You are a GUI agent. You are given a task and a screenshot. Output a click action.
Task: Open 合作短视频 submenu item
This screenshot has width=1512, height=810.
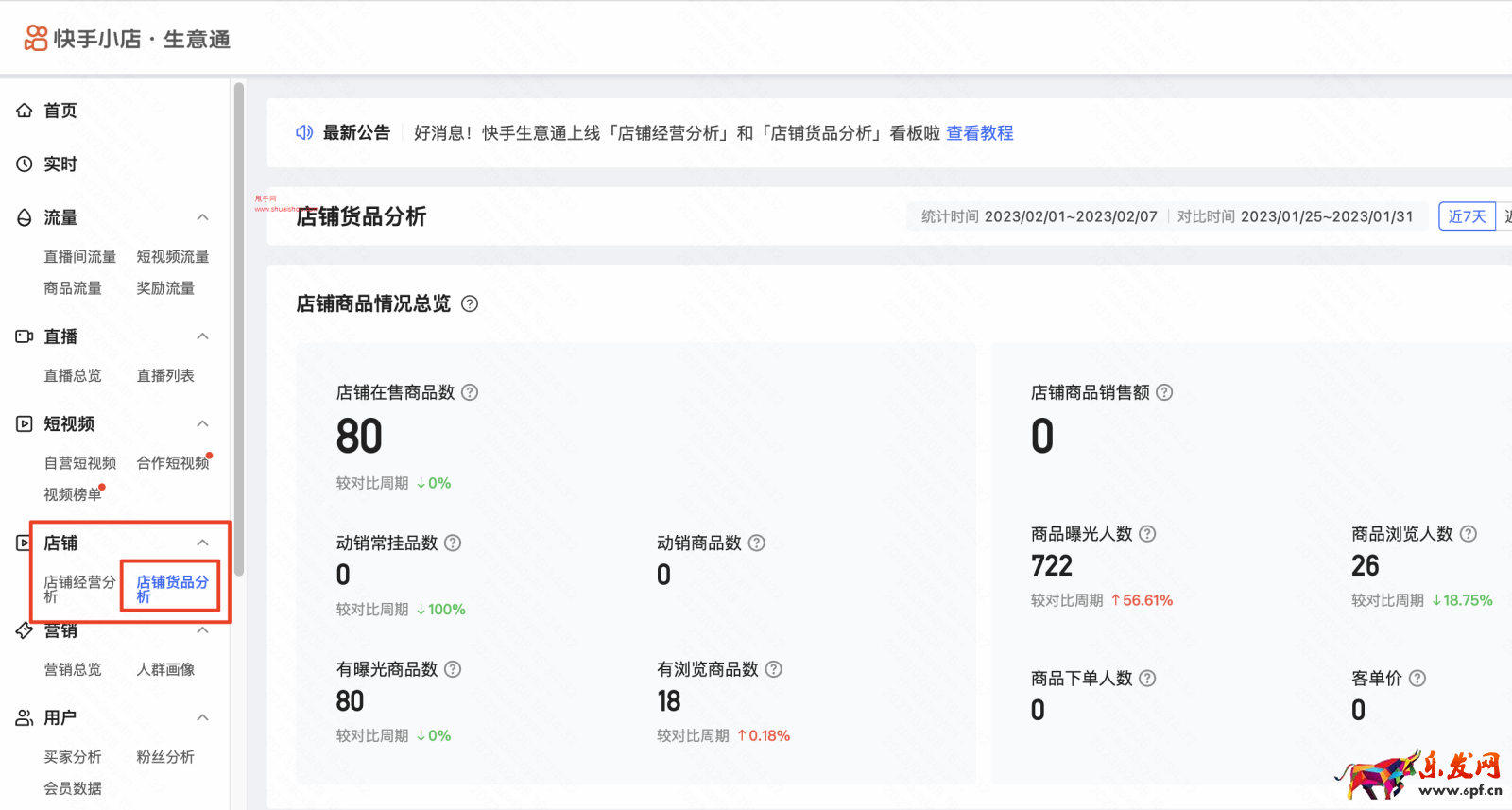click(x=173, y=463)
